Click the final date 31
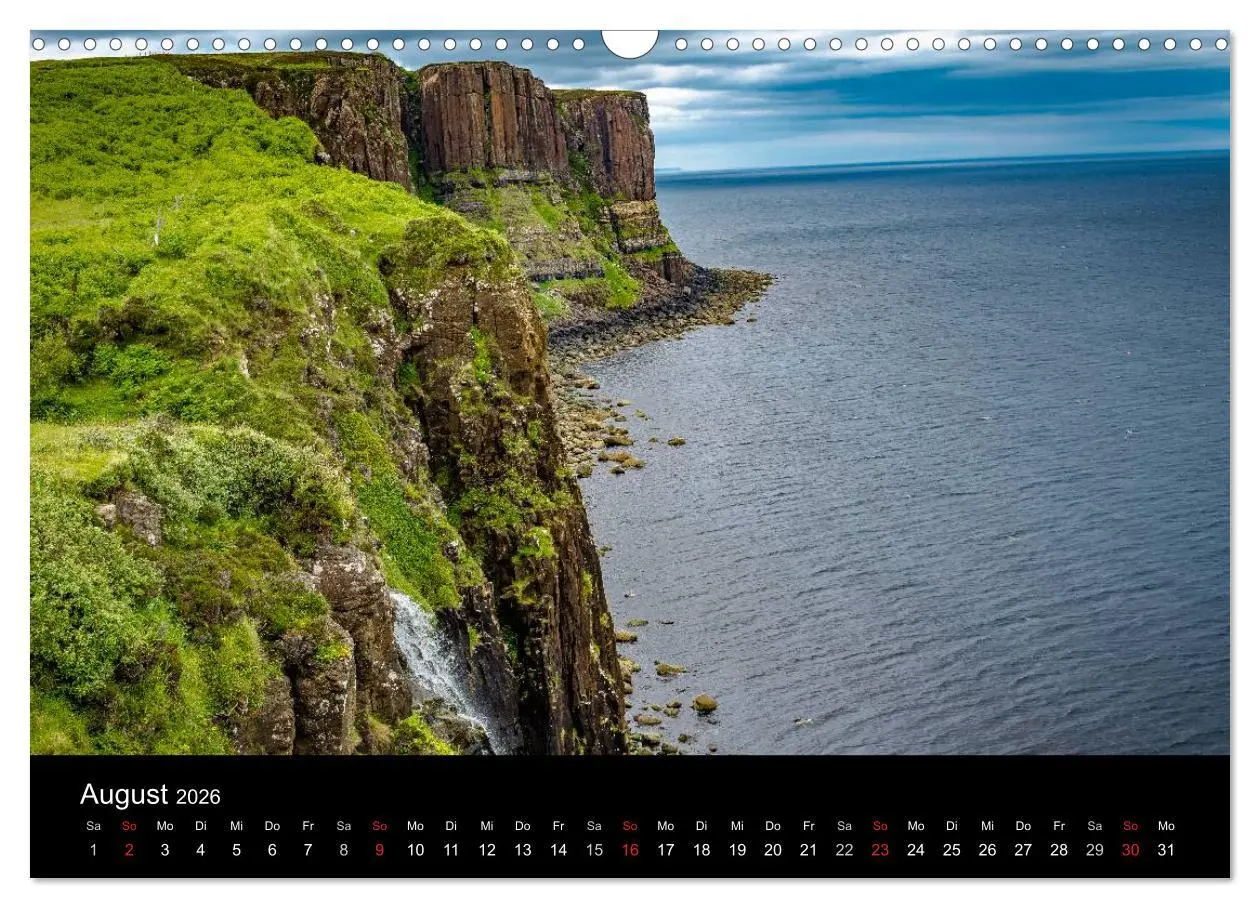Screen dimensions: 1260x908 pyautogui.click(x=1166, y=850)
